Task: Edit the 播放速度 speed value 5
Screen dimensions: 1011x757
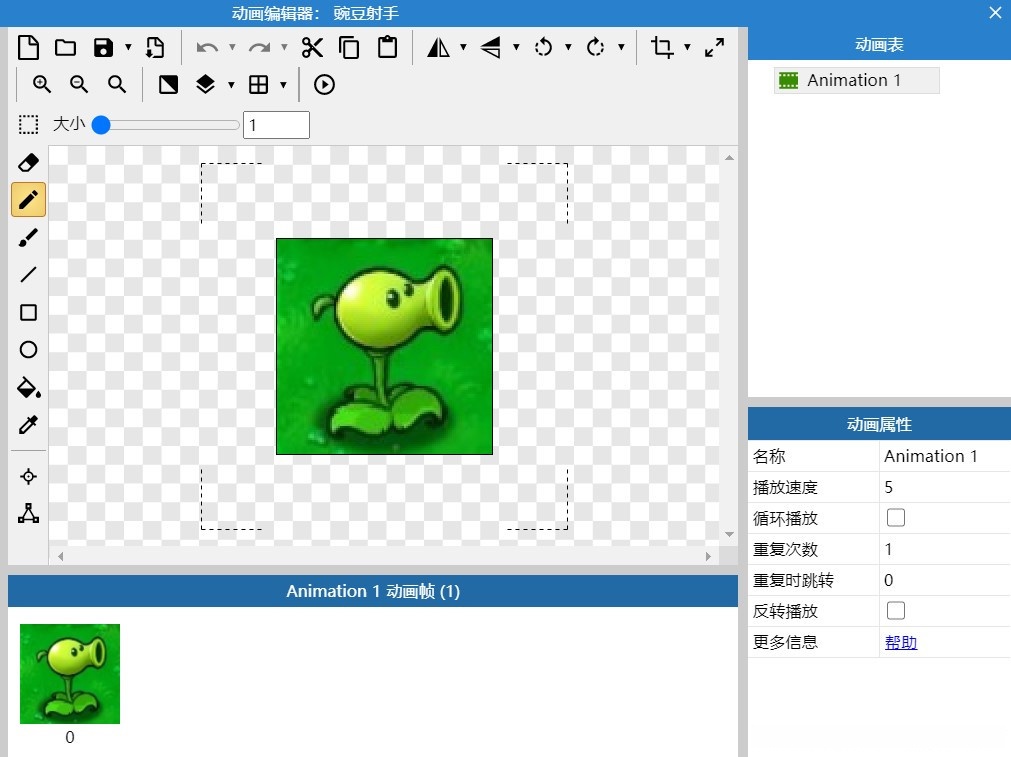Action: pos(945,487)
